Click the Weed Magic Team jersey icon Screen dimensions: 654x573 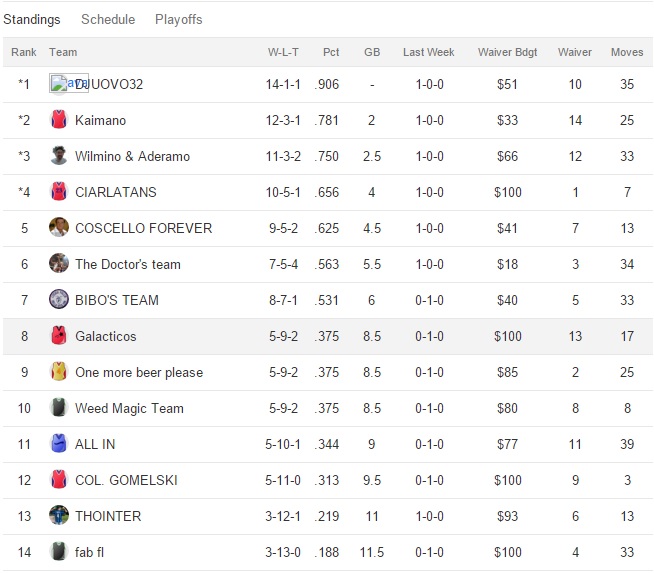tap(58, 408)
